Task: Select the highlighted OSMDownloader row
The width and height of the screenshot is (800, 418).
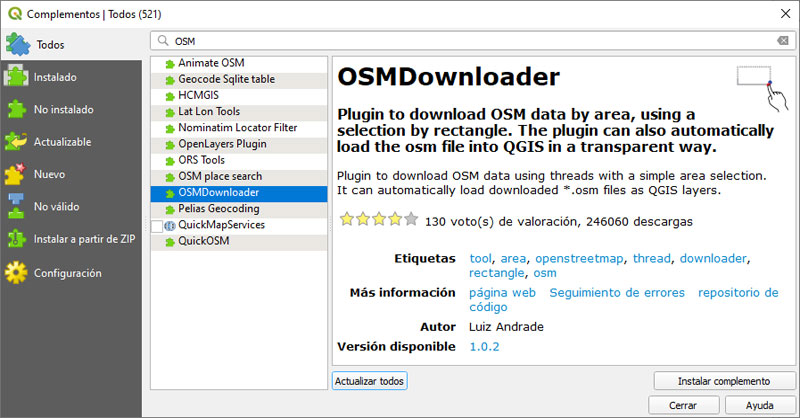Action: (239, 193)
